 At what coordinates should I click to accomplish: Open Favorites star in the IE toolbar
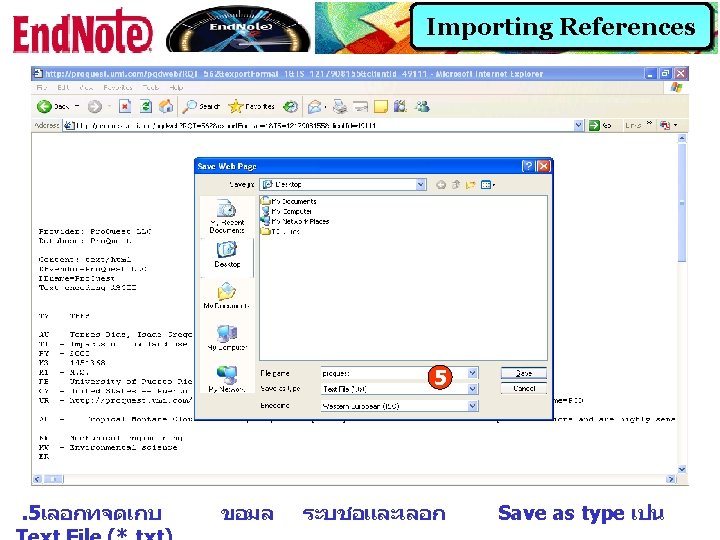251,107
